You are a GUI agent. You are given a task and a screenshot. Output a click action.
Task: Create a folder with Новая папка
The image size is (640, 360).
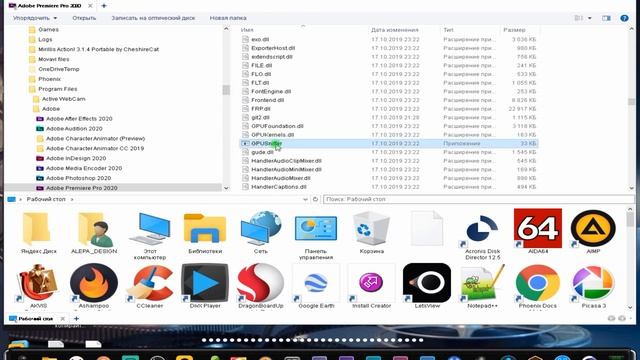228,18
